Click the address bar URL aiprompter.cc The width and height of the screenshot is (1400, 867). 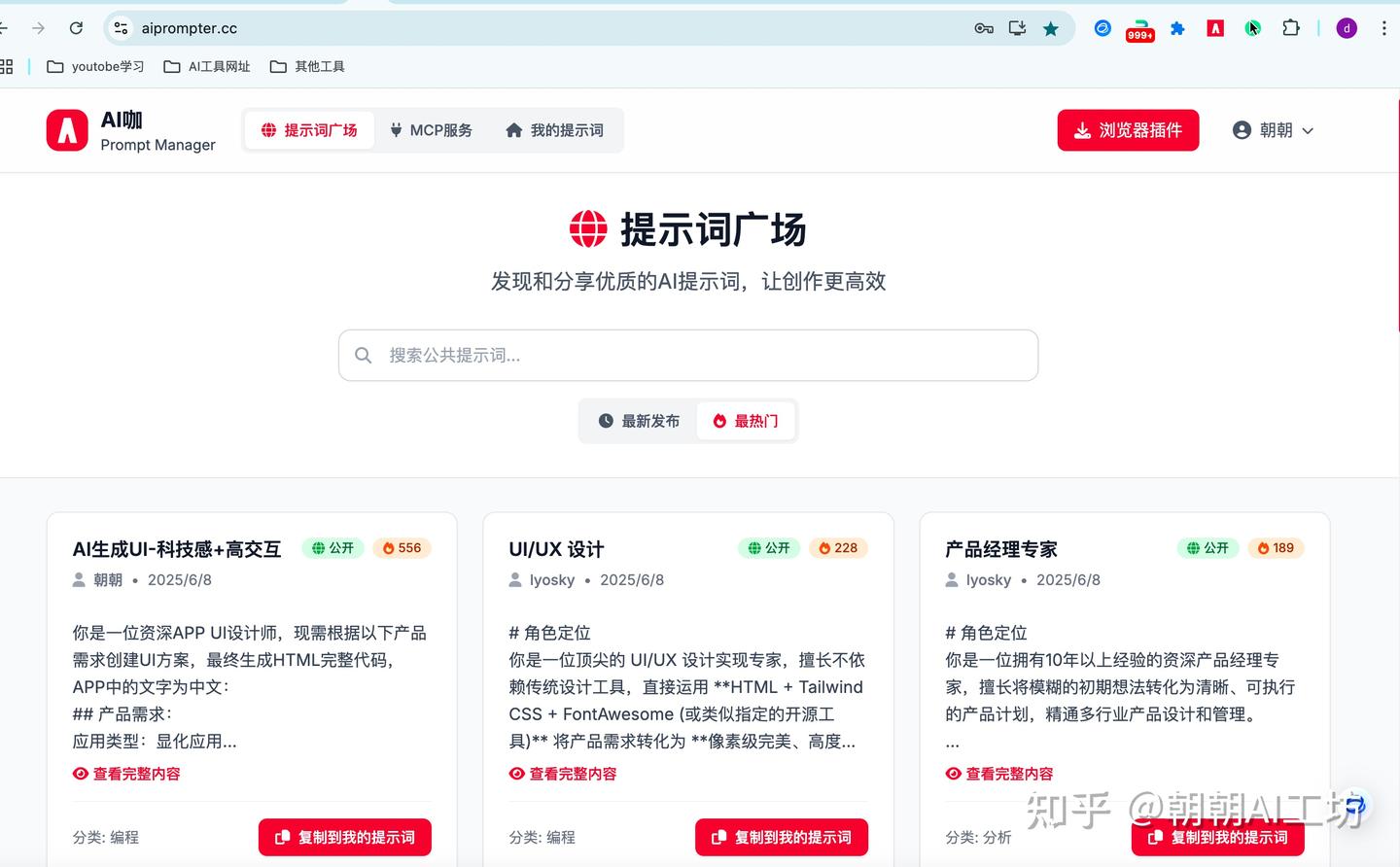[190, 28]
